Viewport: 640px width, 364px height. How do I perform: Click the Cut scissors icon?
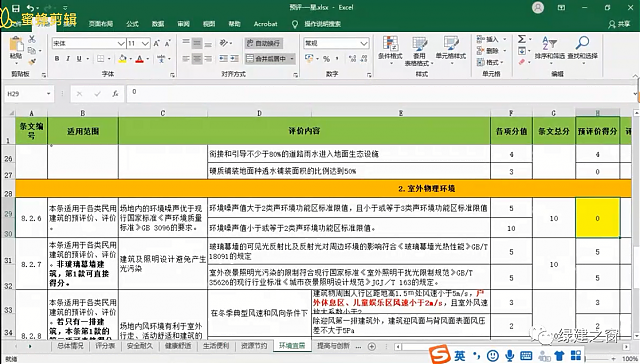click(32, 39)
